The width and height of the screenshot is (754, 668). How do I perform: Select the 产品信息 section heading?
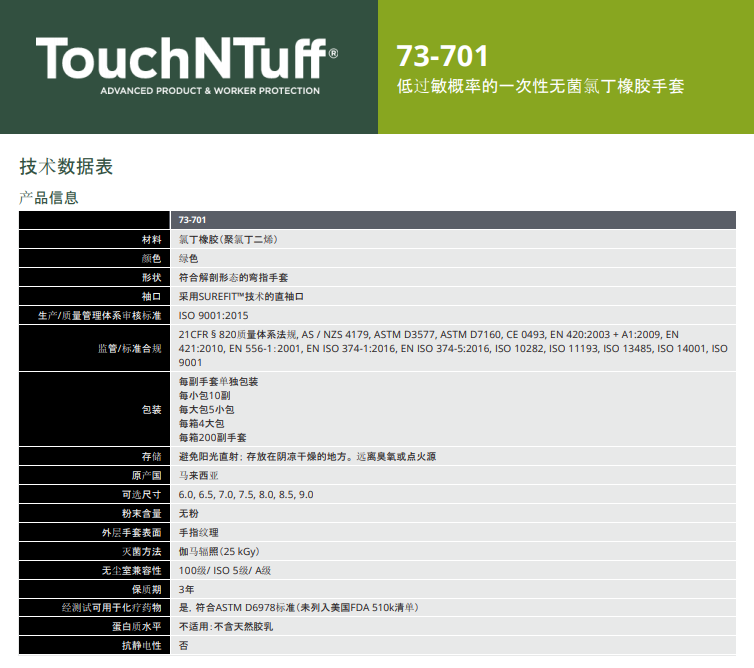coord(49,198)
